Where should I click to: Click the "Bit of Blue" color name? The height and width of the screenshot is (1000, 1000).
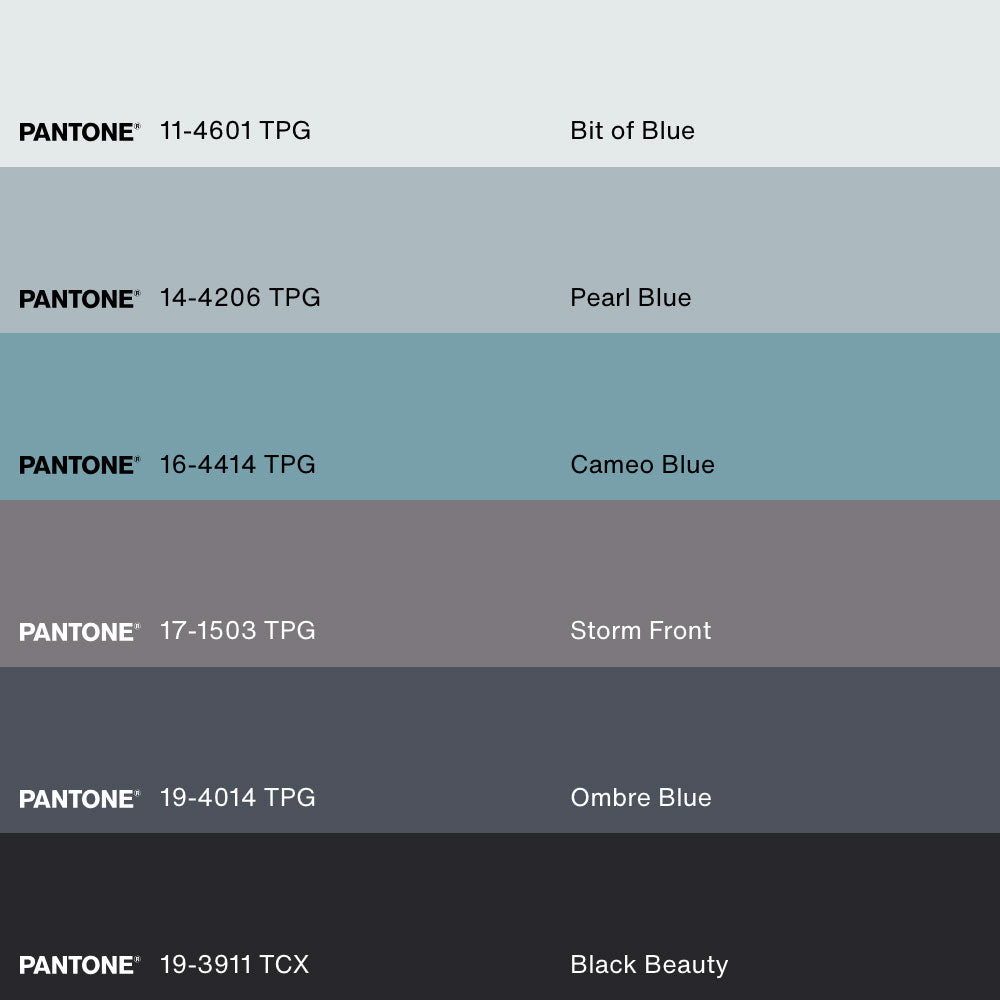coord(632,131)
